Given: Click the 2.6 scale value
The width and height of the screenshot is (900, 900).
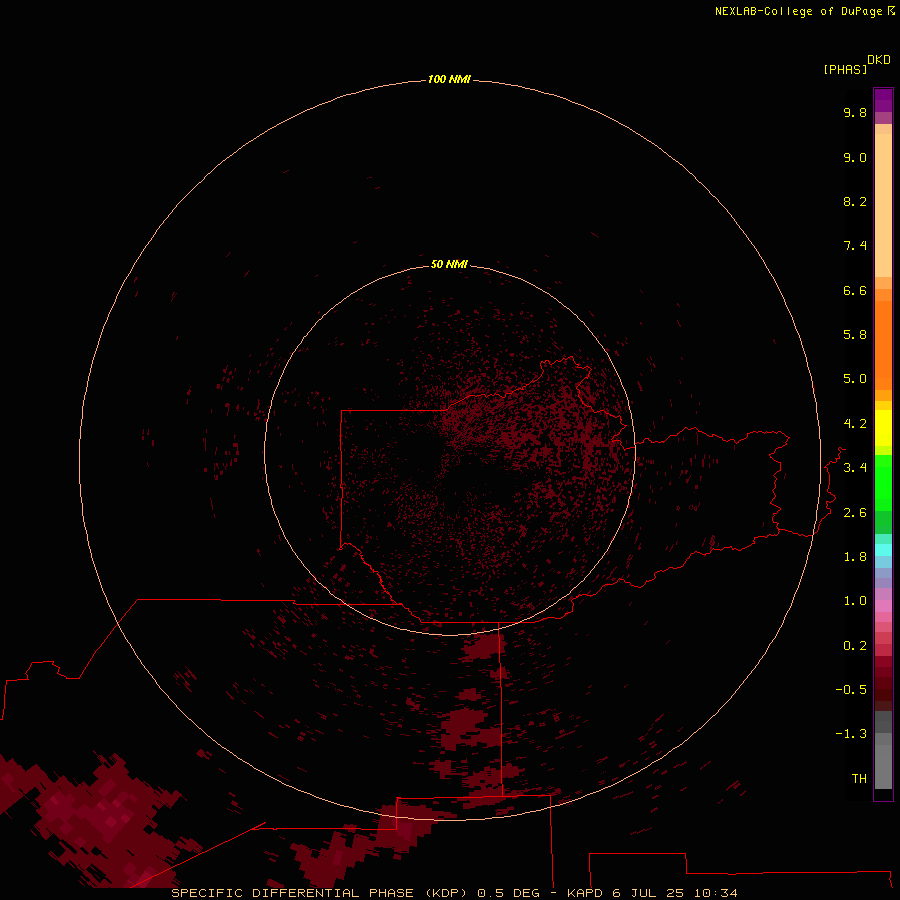Looking at the screenshot, I should pyautogui.click(x=855, y=513).
